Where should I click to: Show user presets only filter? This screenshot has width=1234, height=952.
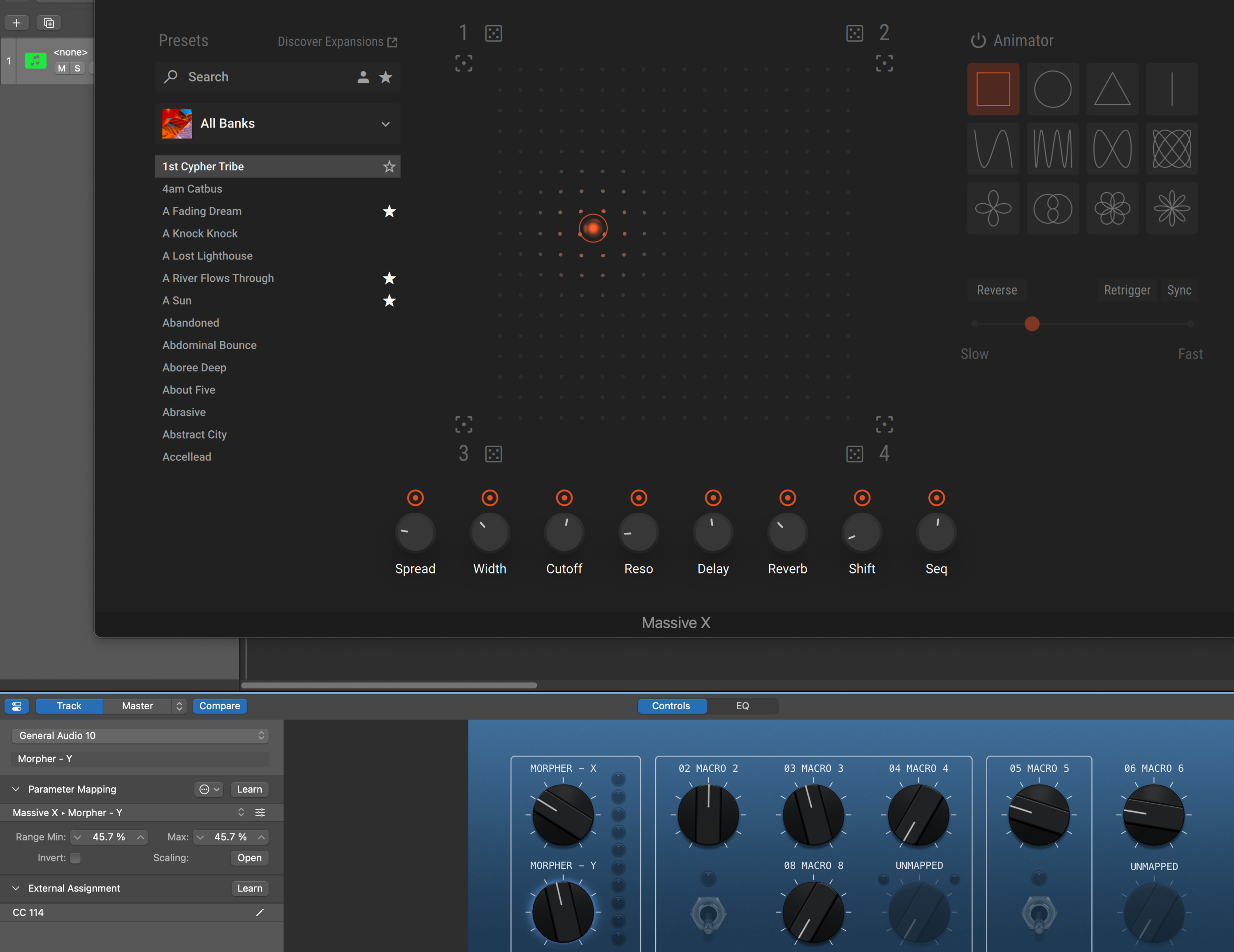pyautogui.click(x=363, y=77)
